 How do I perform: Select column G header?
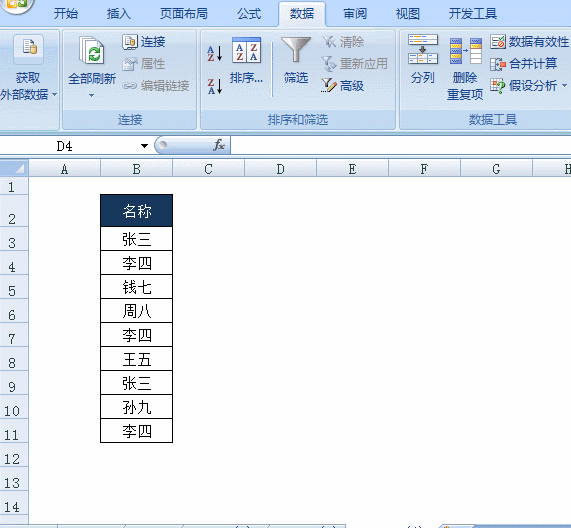(x=496, y=169)
